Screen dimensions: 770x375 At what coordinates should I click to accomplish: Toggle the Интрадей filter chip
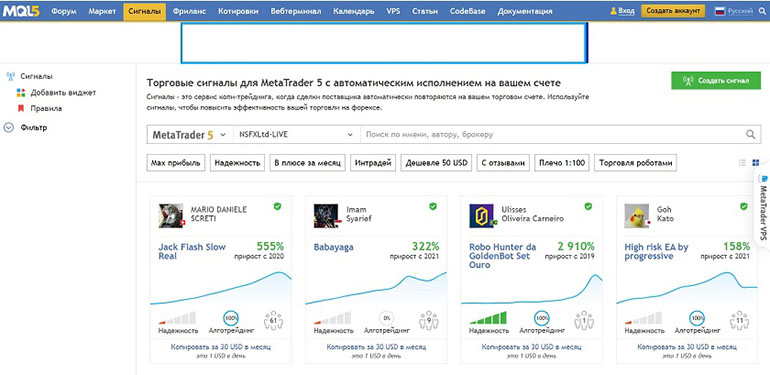click(x=373, y=163)
